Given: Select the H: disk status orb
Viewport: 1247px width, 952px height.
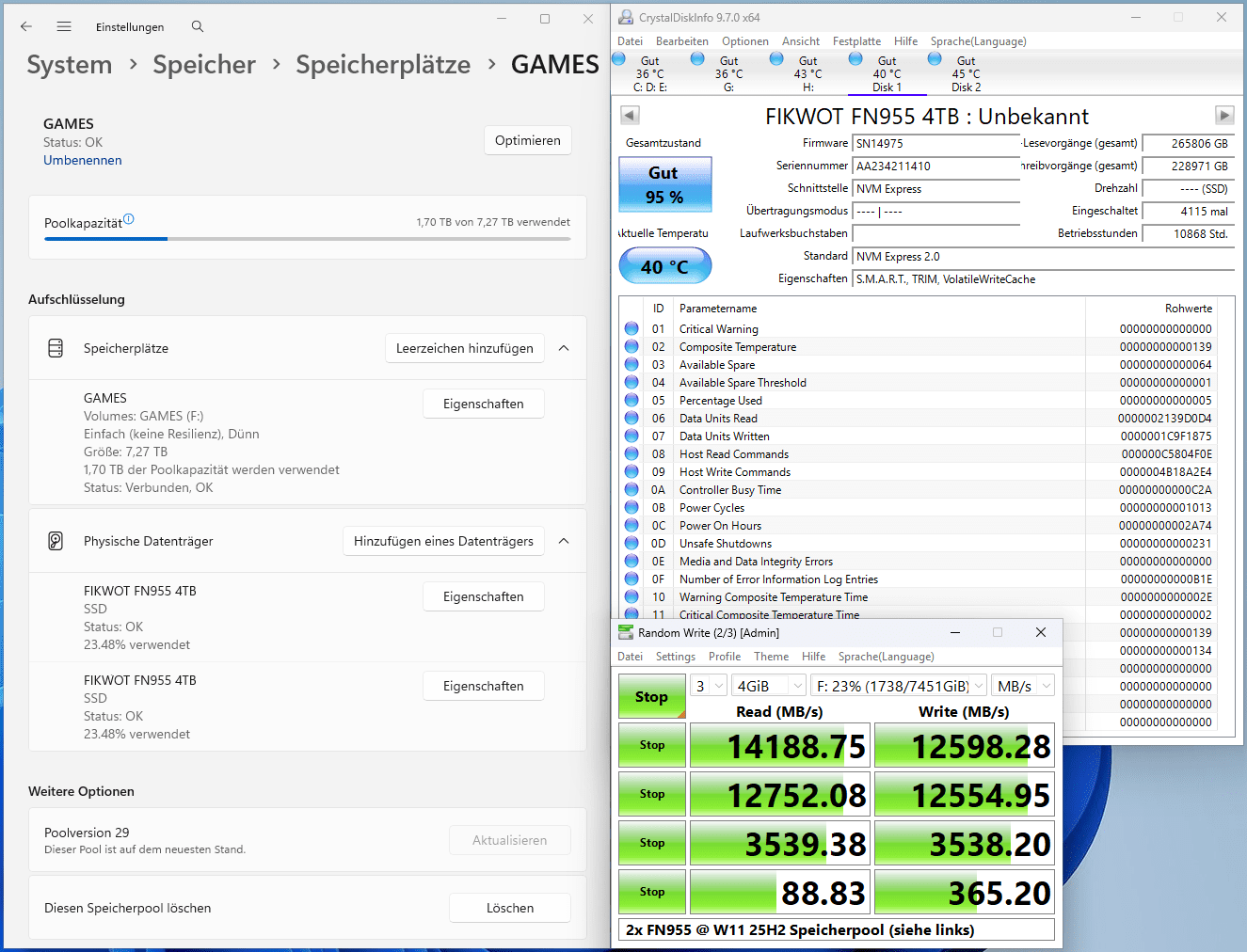Looking at the screenshot, I should [776, 58].
